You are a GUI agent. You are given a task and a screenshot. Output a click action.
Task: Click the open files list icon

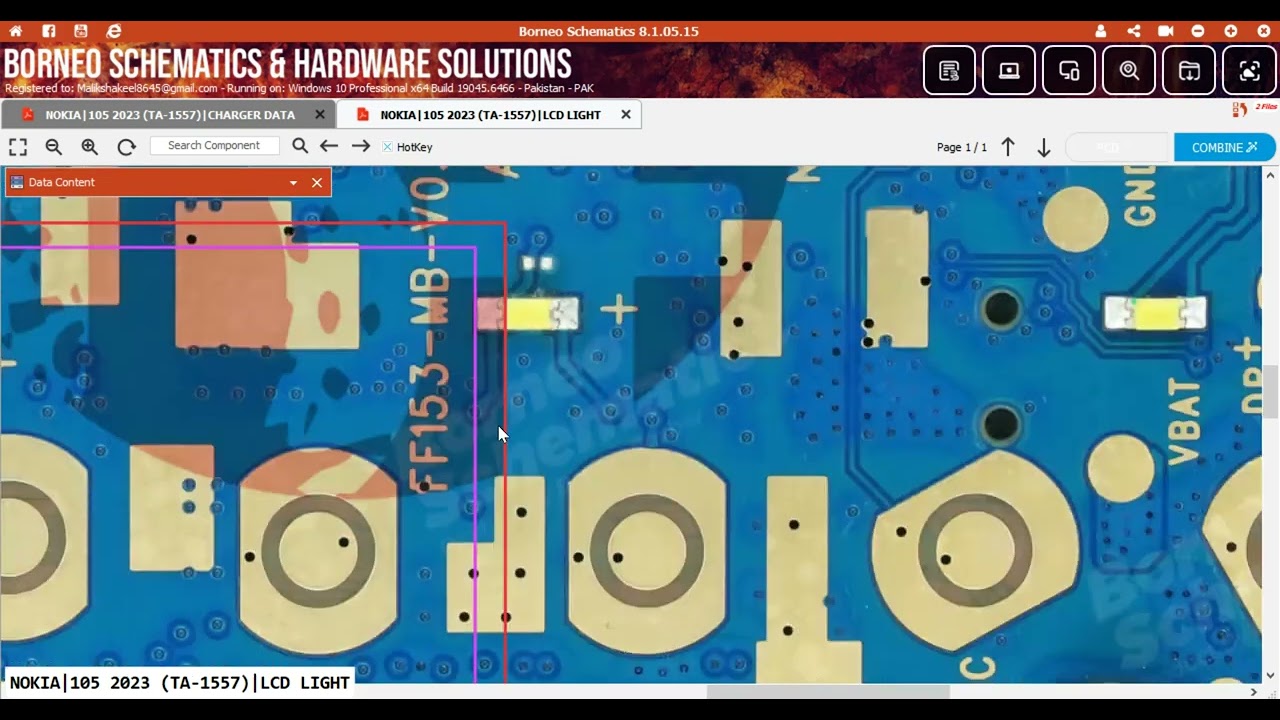[x=1240, y=109]
